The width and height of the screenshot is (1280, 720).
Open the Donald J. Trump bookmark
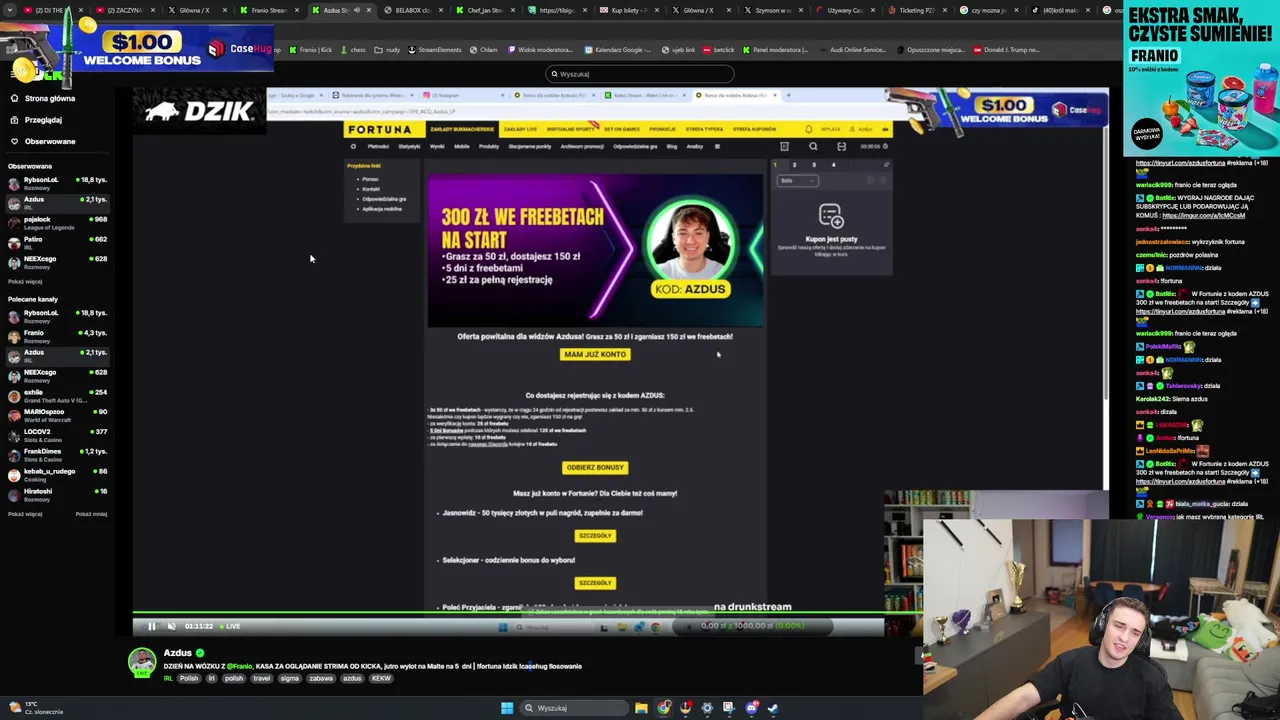click(x=1007, y=49)
